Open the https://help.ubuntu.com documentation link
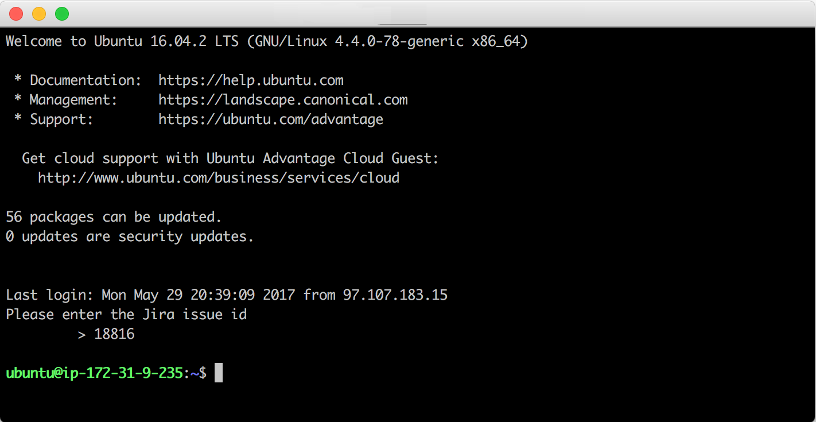The width and height of the screenshot is (816, 422). (x=251, y=81)
